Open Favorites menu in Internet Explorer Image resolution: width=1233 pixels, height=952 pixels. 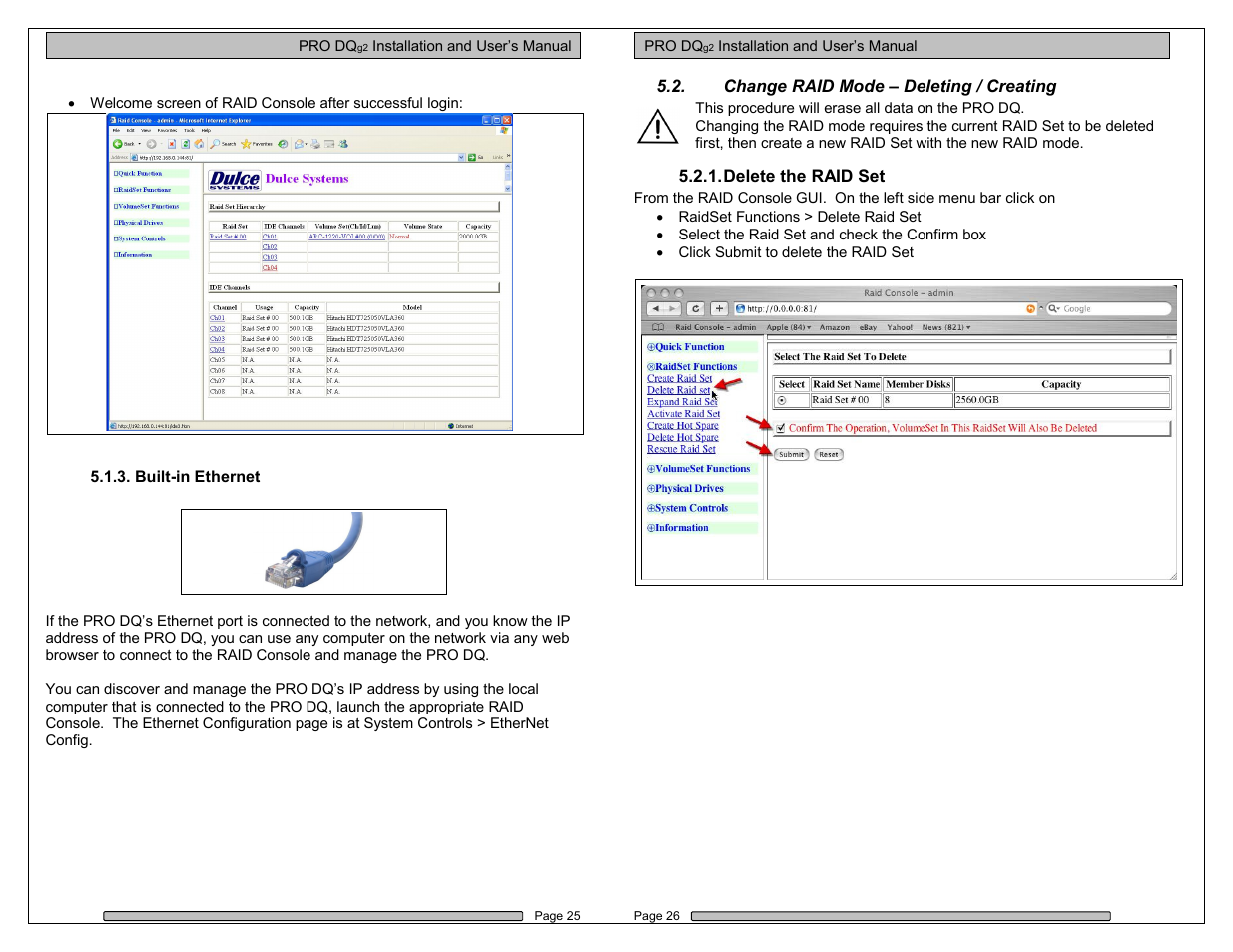click(167, 130)
